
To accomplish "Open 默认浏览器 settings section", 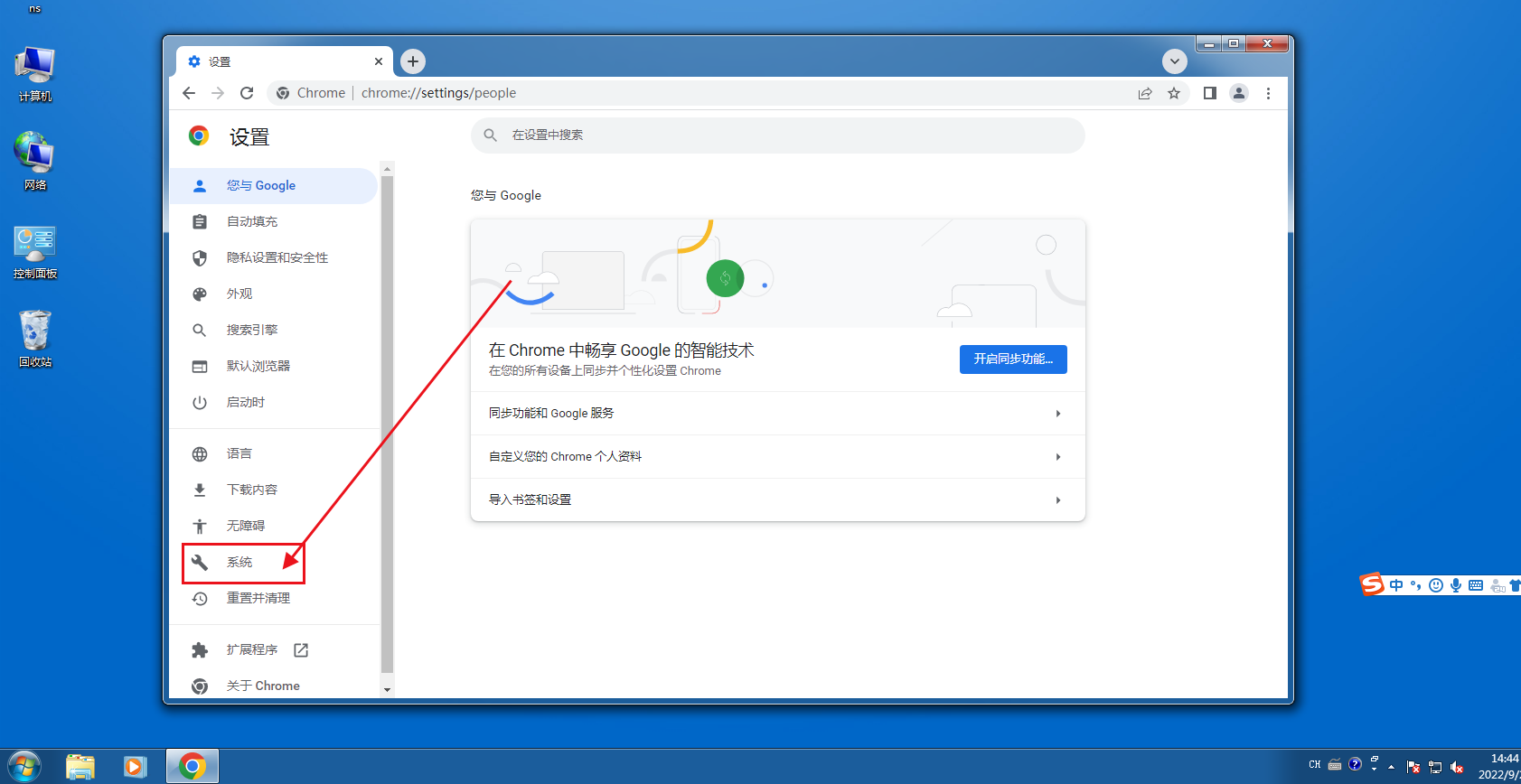I will [x=274, y=366].
